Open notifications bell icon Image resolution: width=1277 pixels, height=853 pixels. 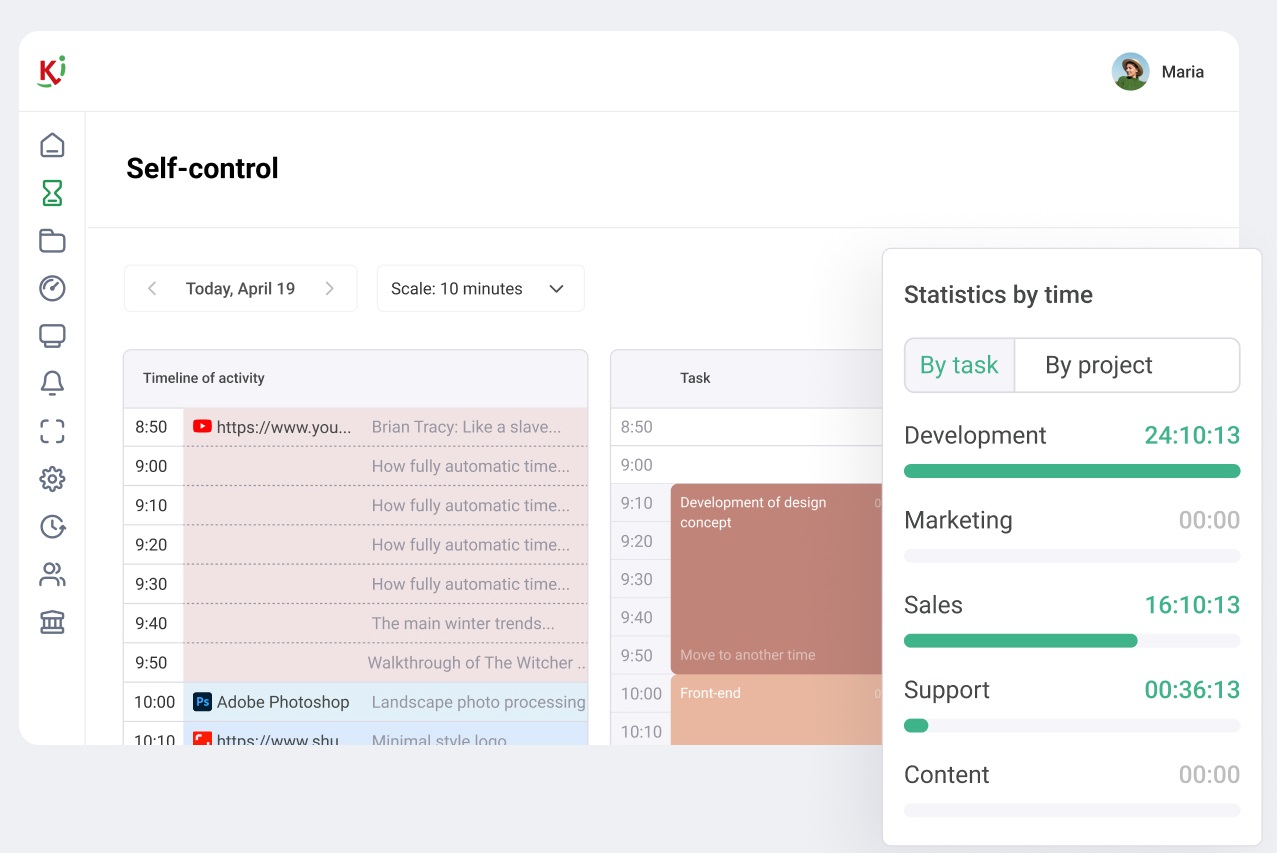coord(52,383)
